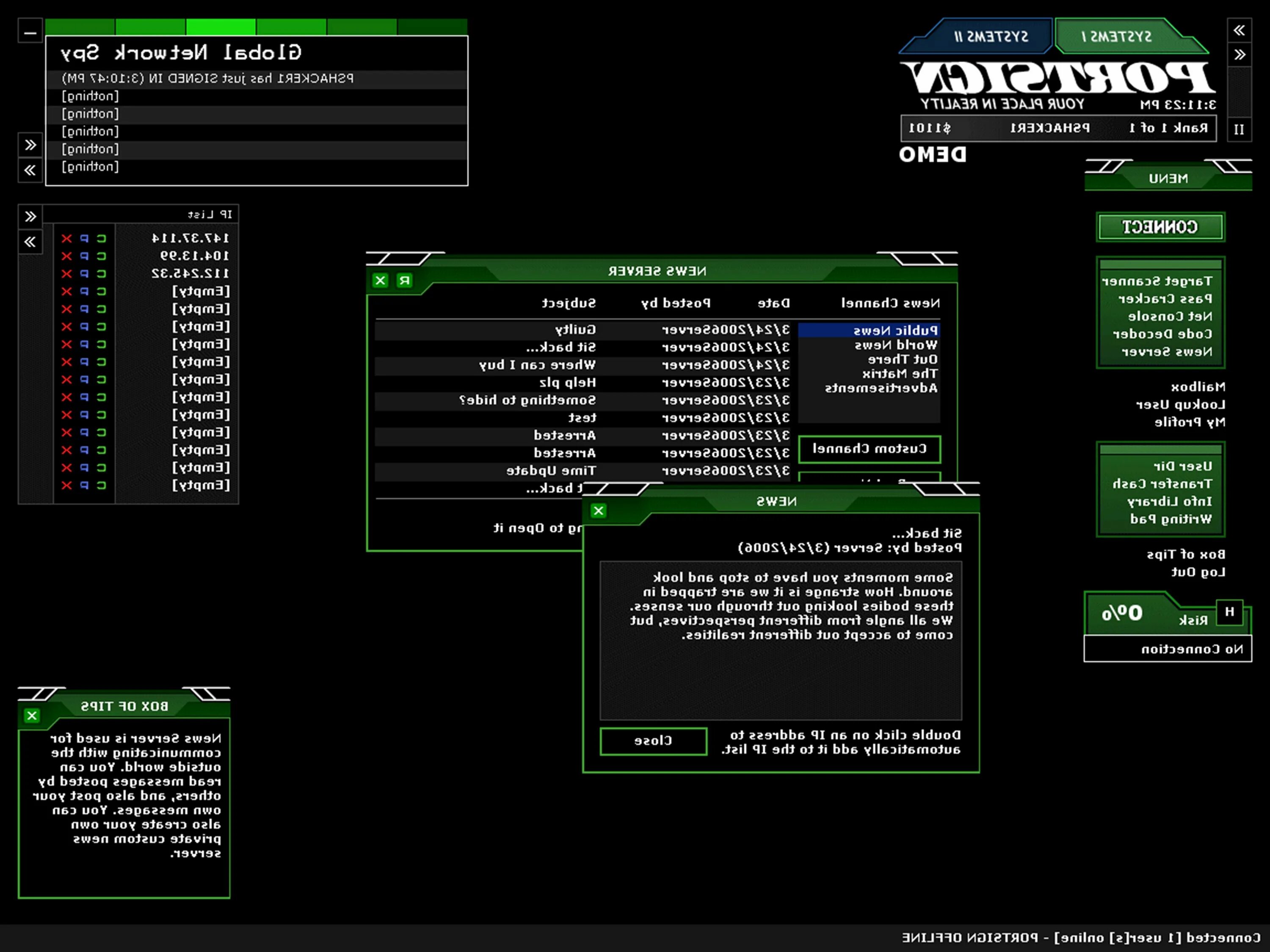Click the CONNECT button

coord(1160,227)
